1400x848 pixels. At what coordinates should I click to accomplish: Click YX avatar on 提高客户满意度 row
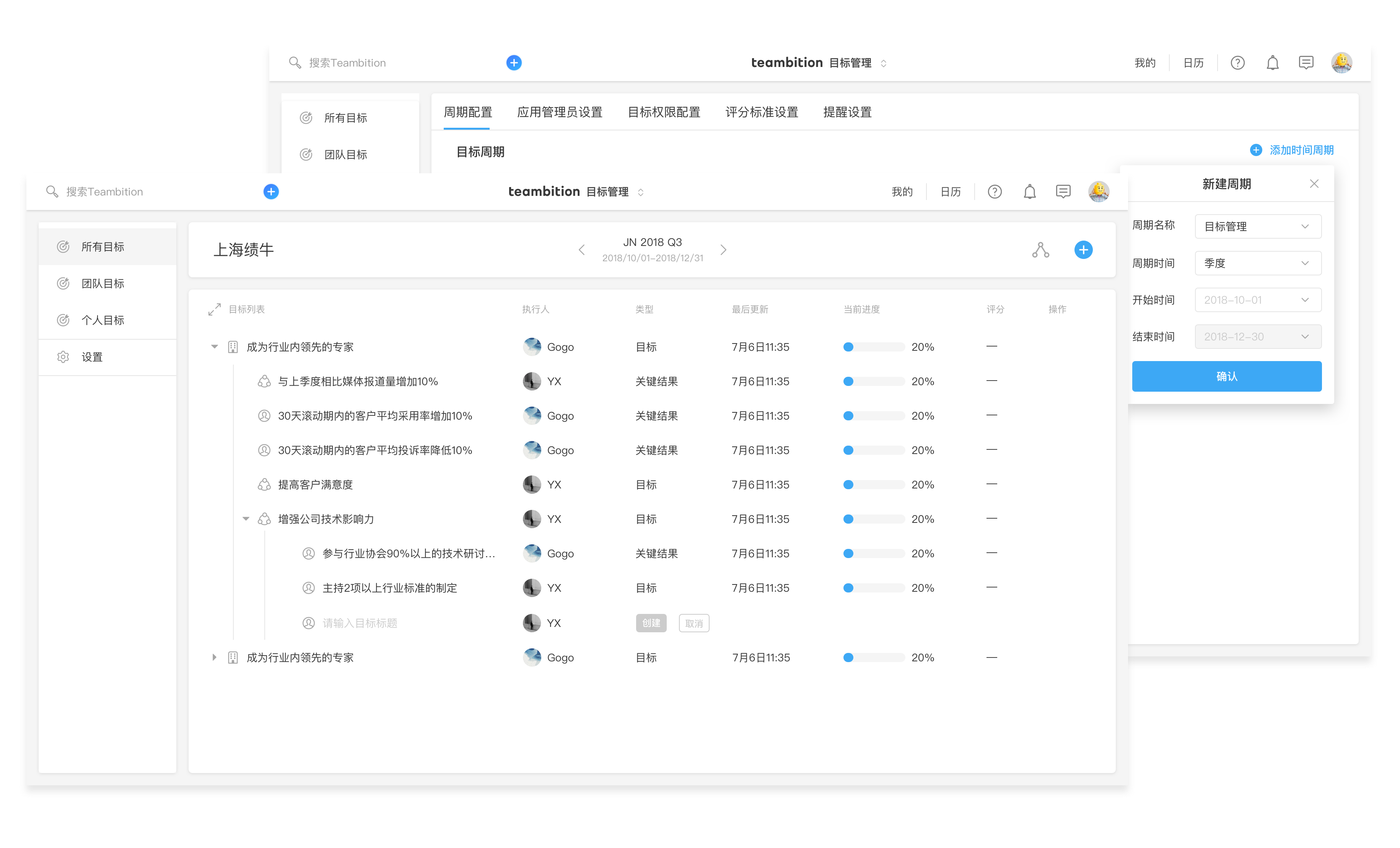532,485
